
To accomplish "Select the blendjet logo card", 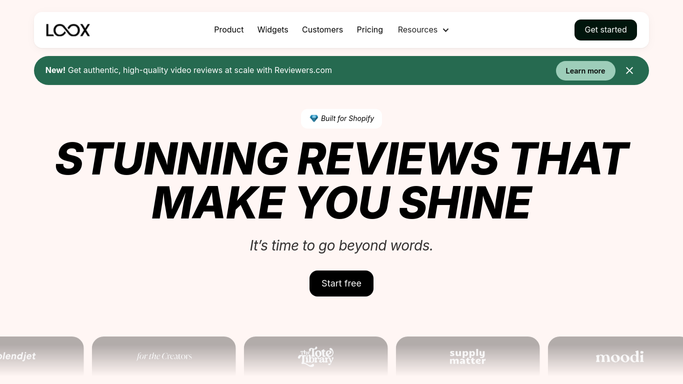I will coord(42,356).
